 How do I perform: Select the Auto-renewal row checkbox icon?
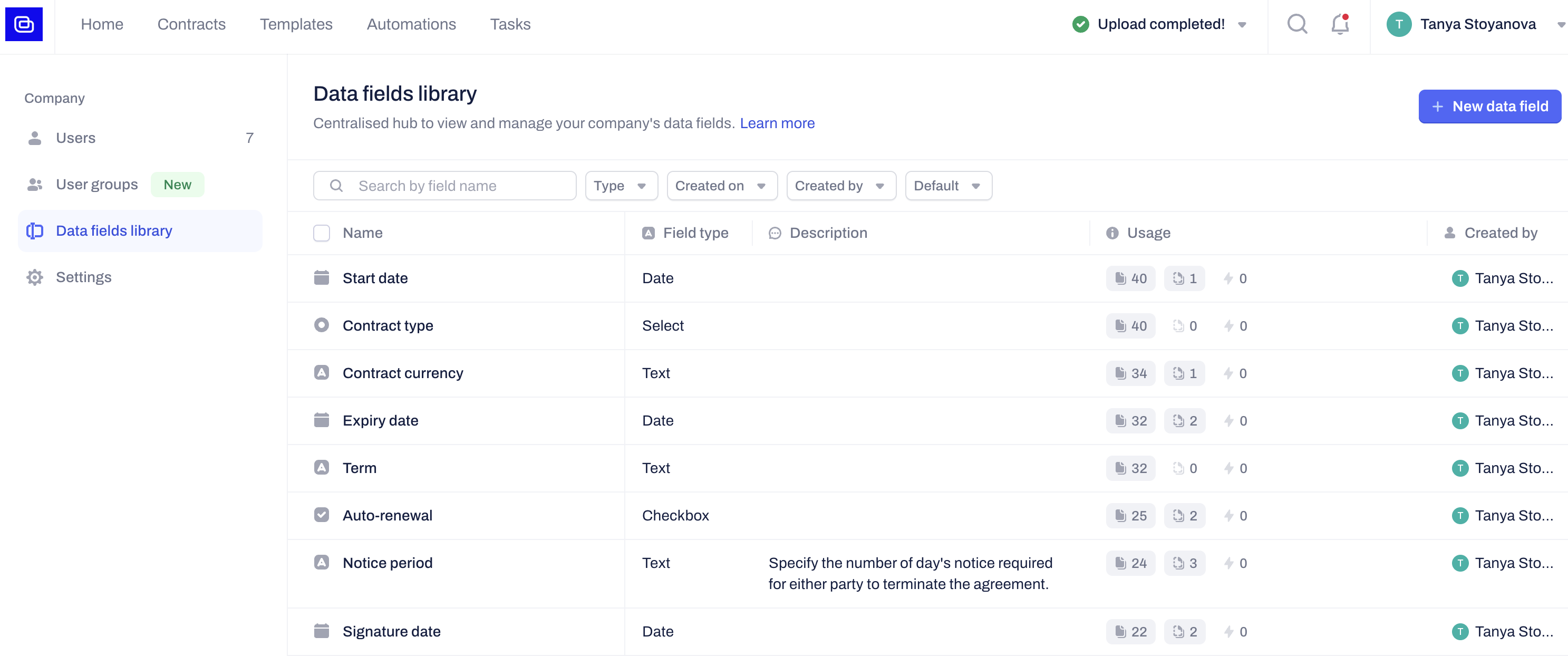tap(322, 515)
